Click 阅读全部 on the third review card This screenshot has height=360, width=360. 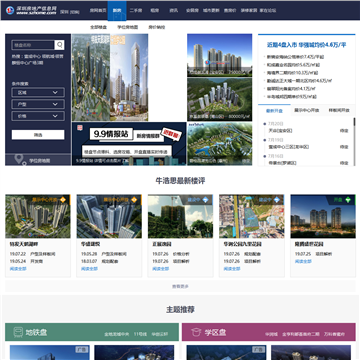point(161,269)
